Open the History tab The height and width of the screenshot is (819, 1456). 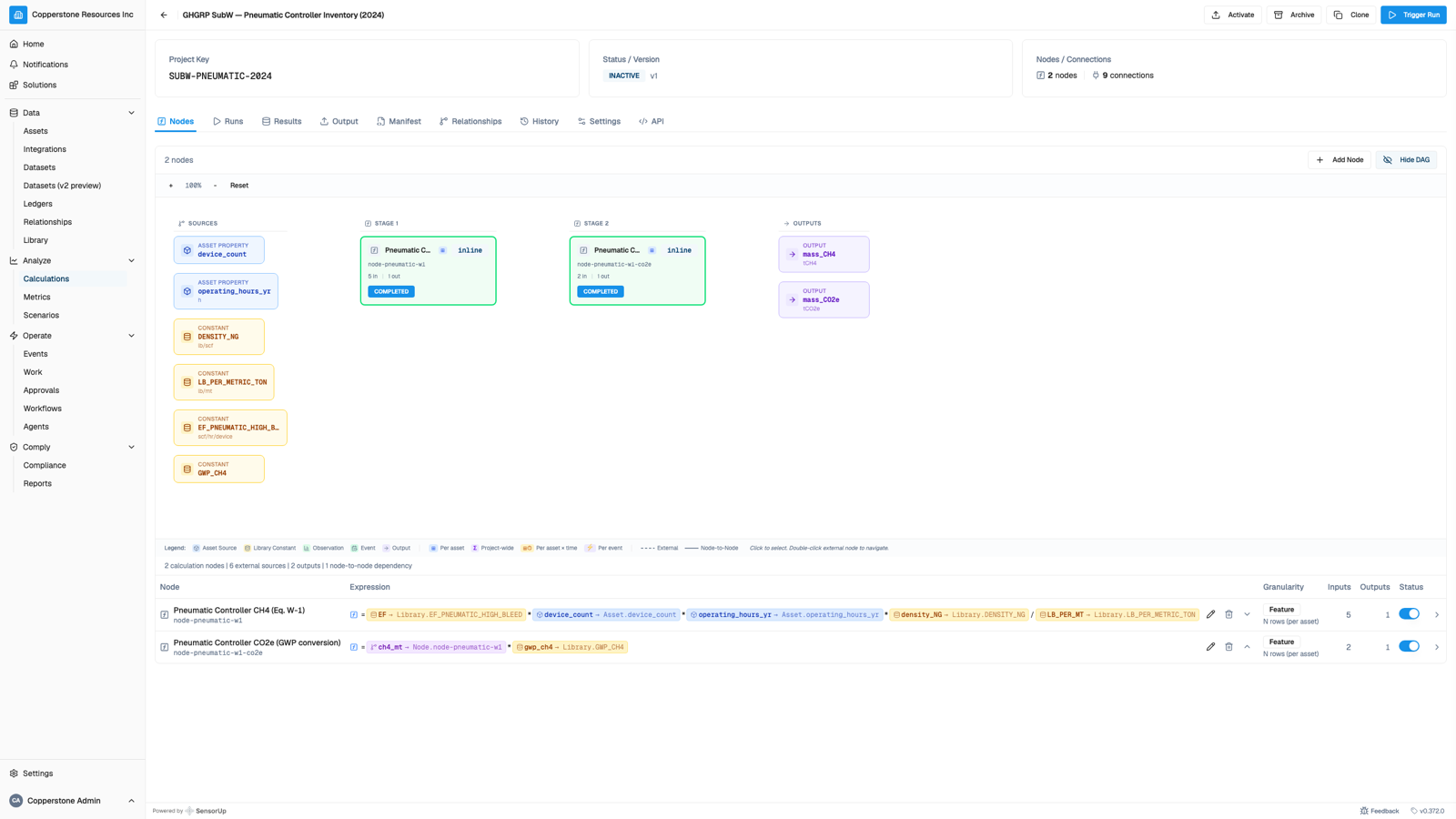point(540,121)
